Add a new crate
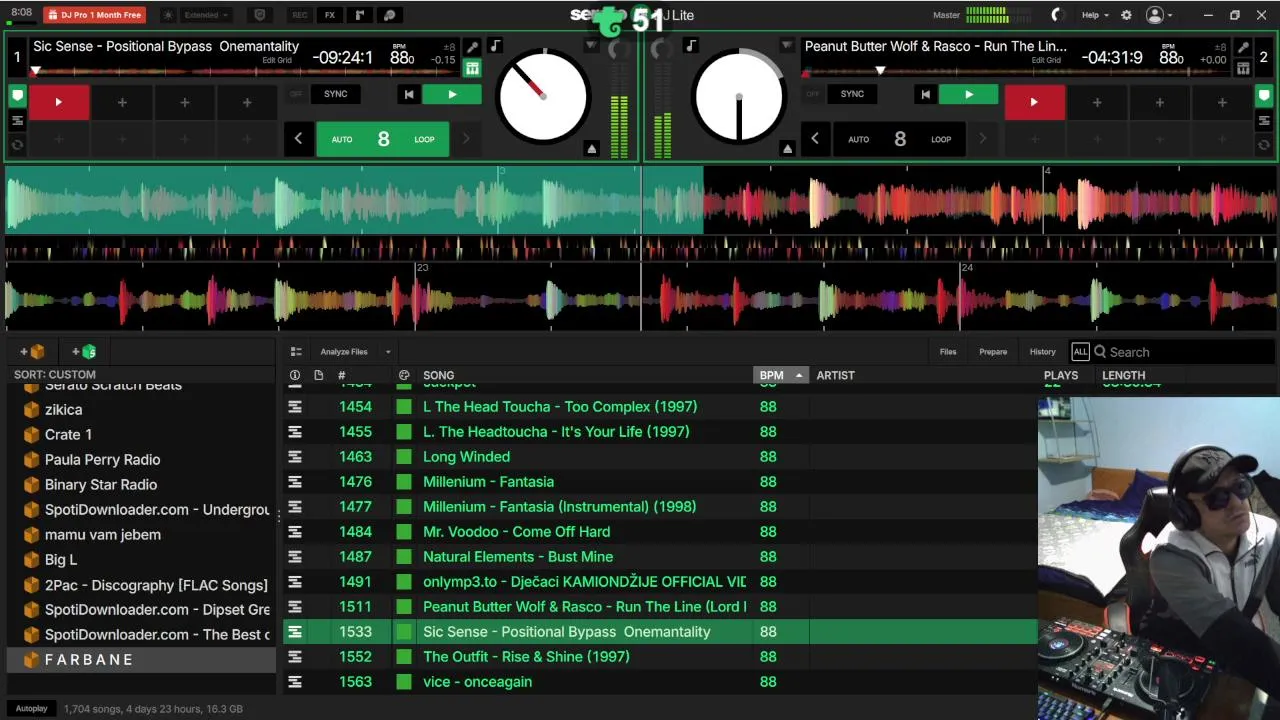The height and width of the screenshot is (720, 1280). (x=32, y=352)
